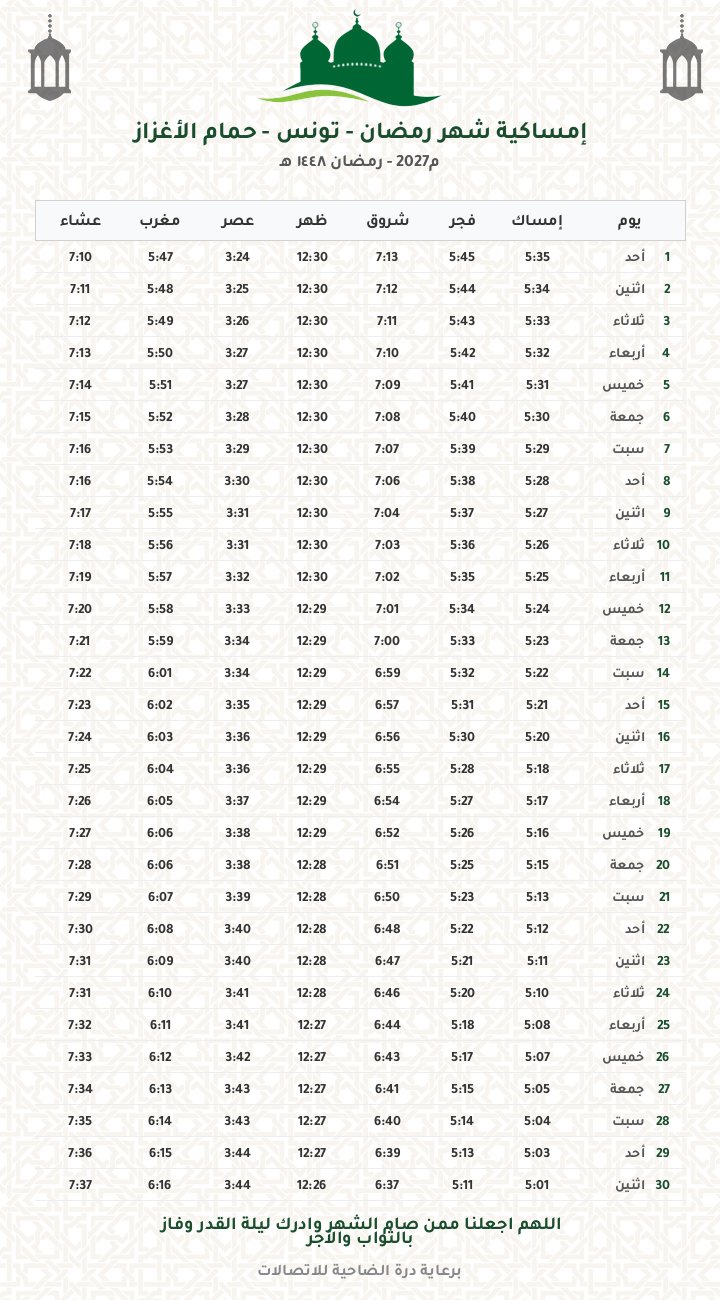Click the green supplication text اللهم اجعلنا
The height and width of the screenshot is (1300, 720).
360,1231
